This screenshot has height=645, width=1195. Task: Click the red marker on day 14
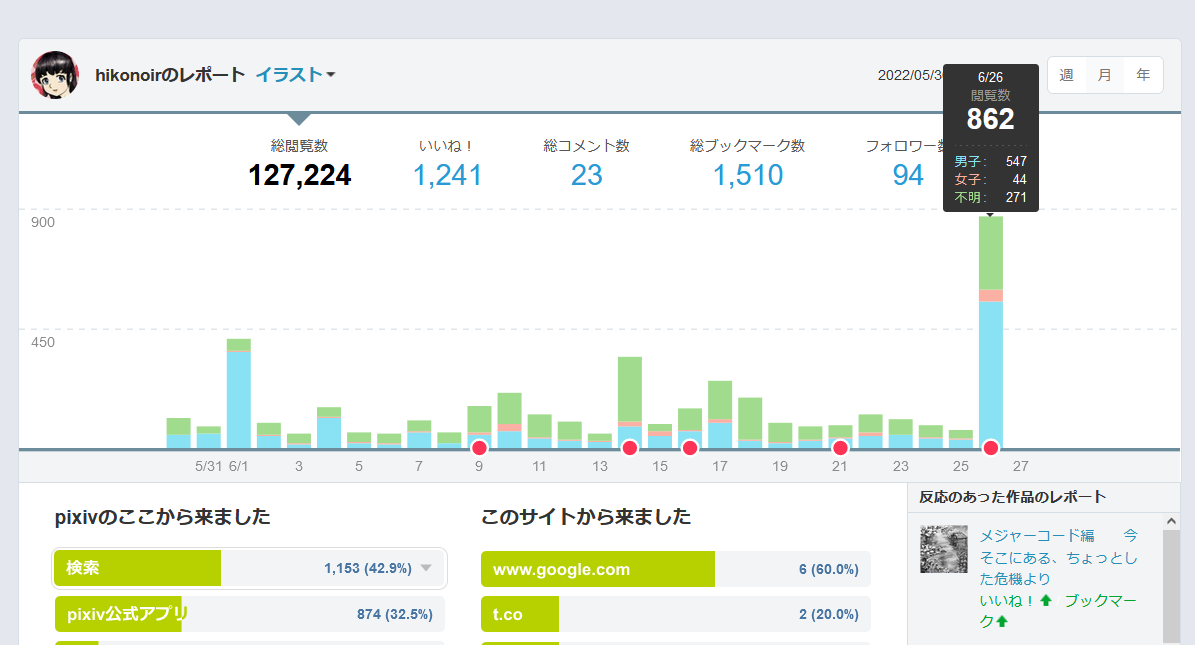(630, 448)
